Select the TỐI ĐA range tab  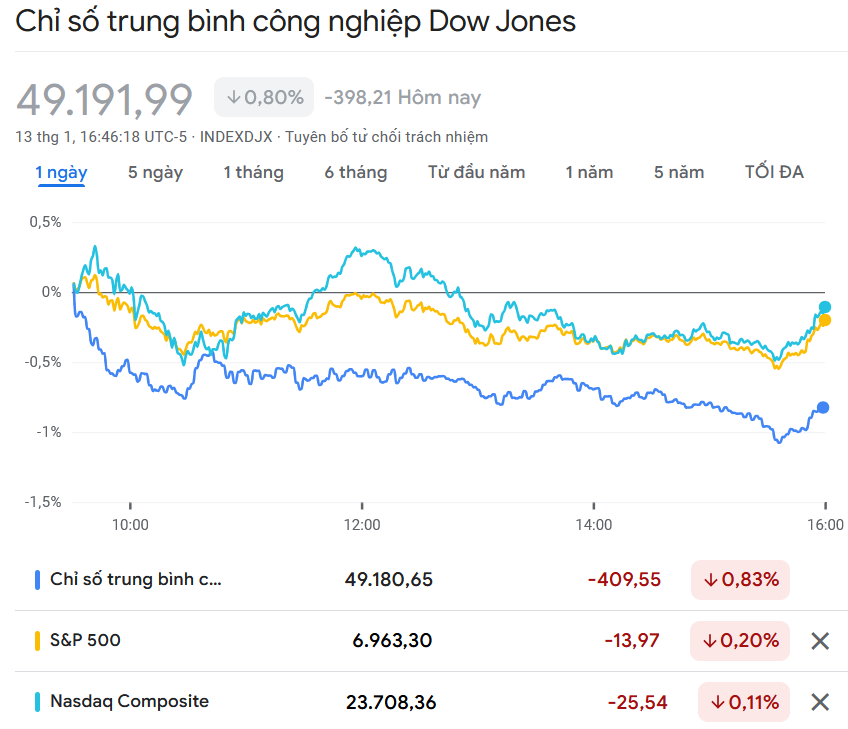click(x=774, y=172)
